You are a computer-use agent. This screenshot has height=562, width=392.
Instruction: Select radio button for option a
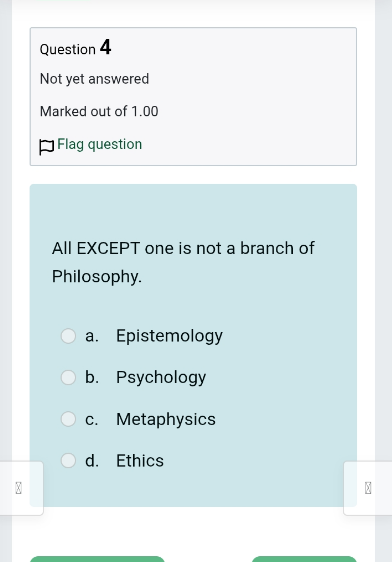[68, 336]
